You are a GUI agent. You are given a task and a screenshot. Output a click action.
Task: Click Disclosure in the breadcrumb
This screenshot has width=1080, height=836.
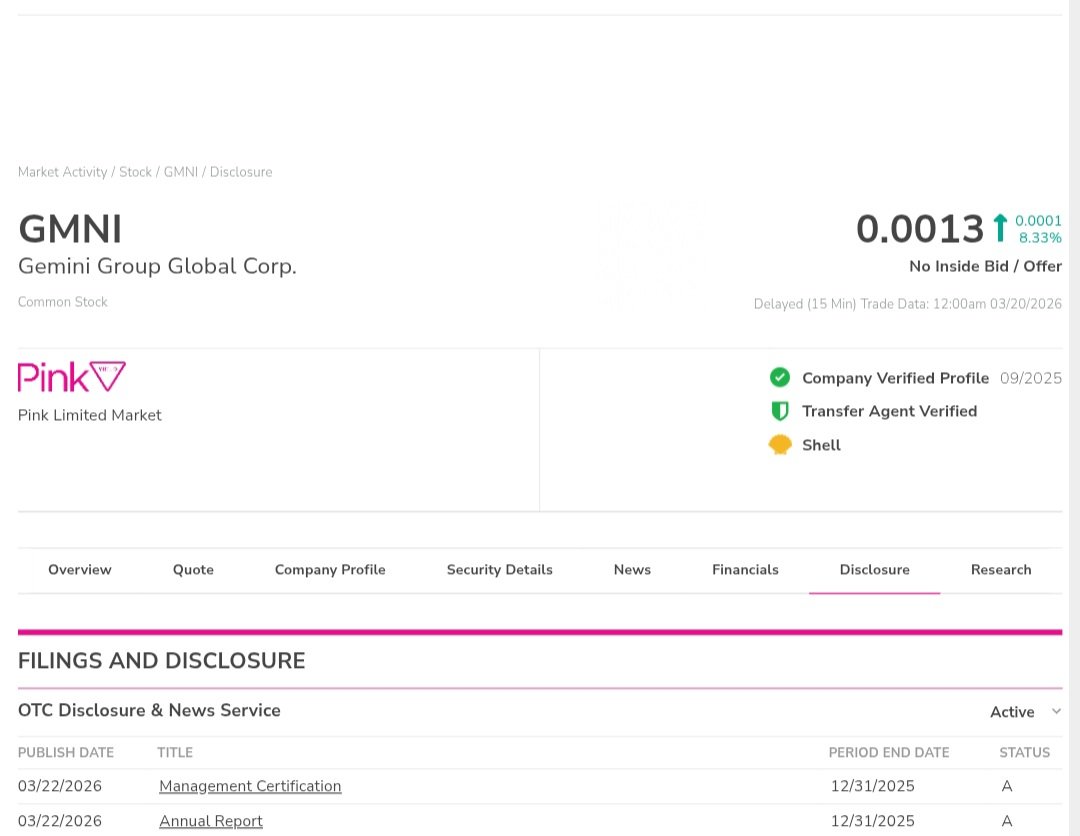click(241, 172)
